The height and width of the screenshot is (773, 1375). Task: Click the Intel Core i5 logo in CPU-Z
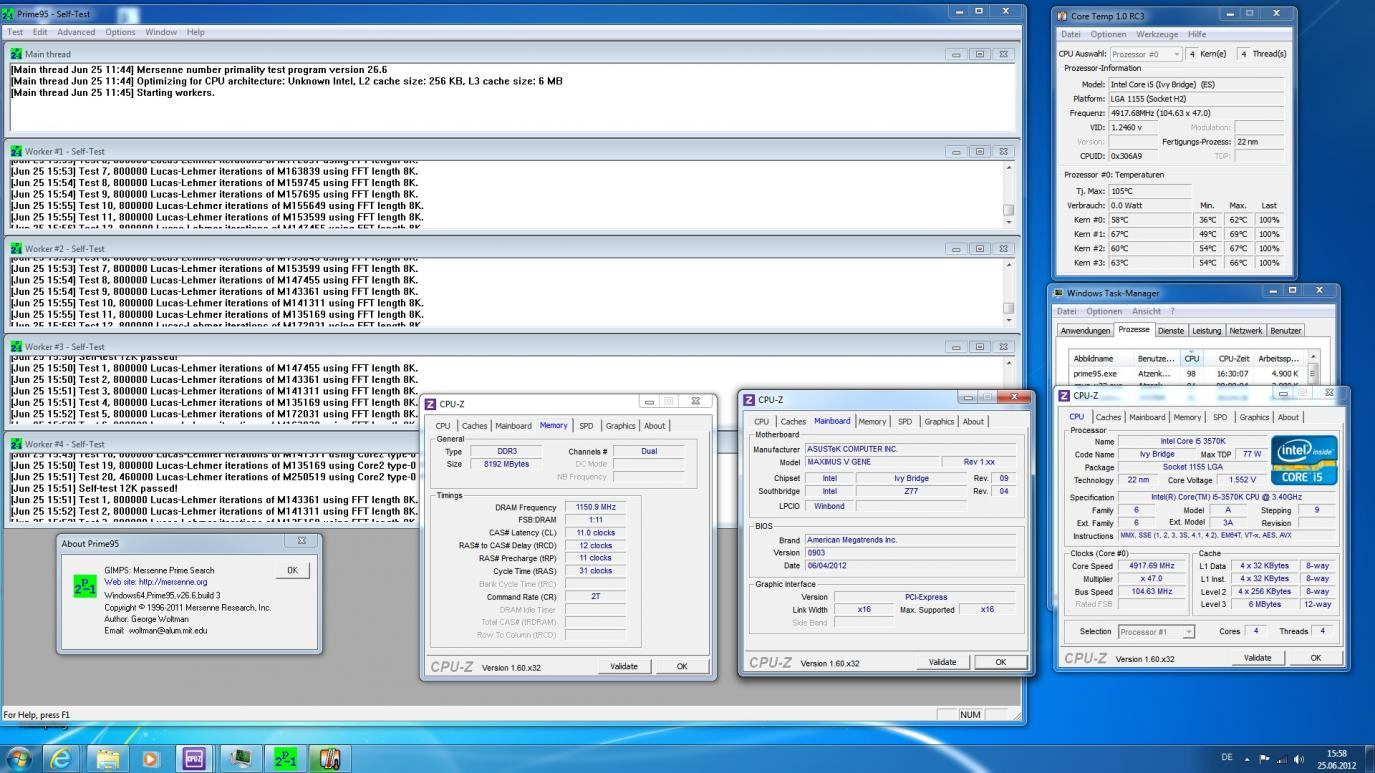click(1303, 459)
